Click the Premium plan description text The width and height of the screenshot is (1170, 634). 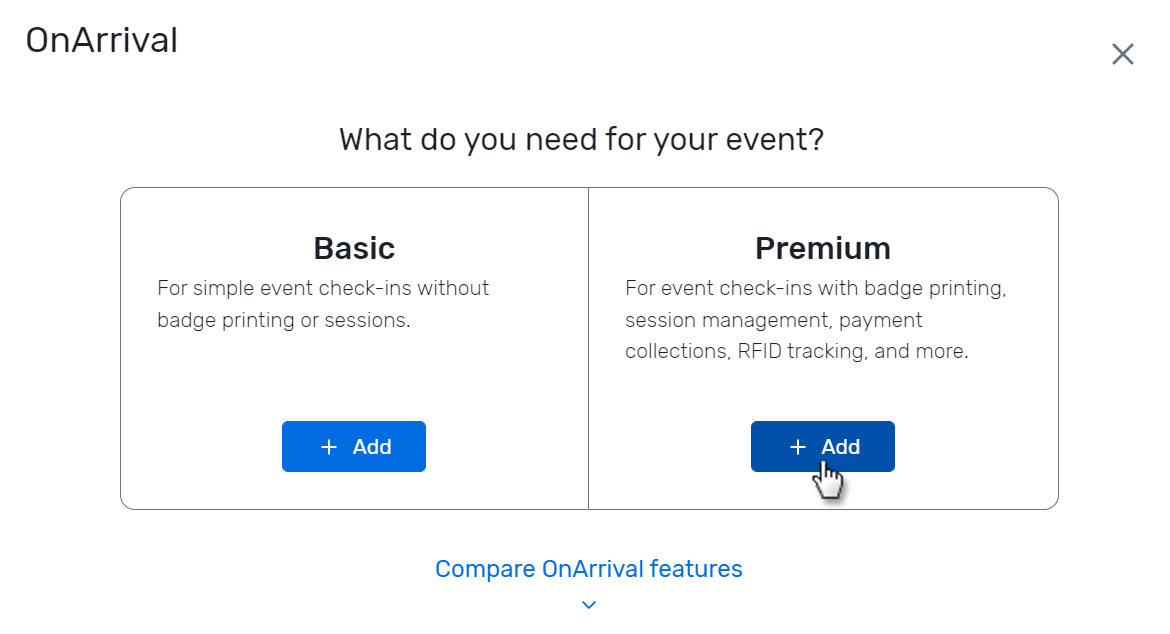coord(815,320)
